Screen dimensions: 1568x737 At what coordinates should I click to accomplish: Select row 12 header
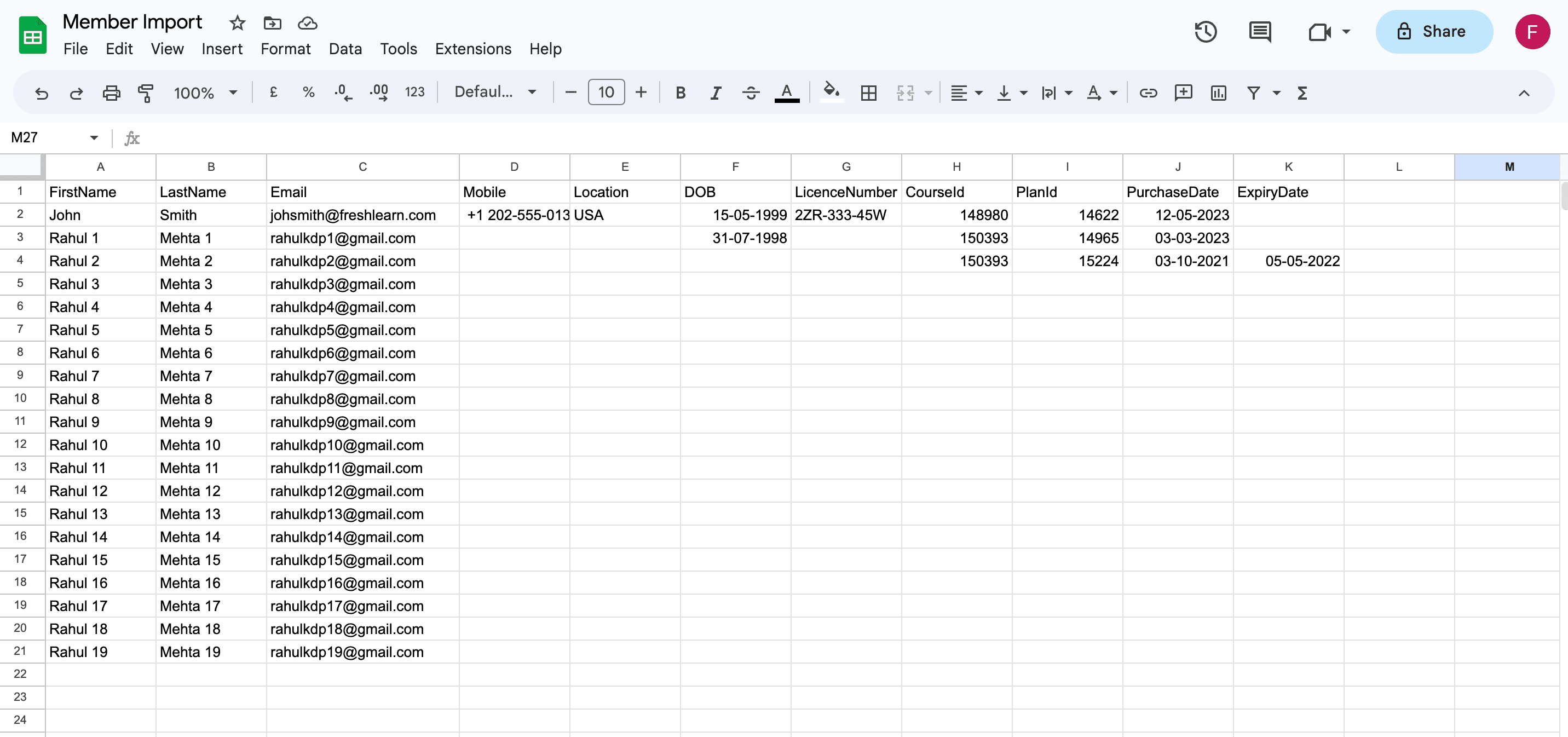pyautogui.click(x=22, y=444)
